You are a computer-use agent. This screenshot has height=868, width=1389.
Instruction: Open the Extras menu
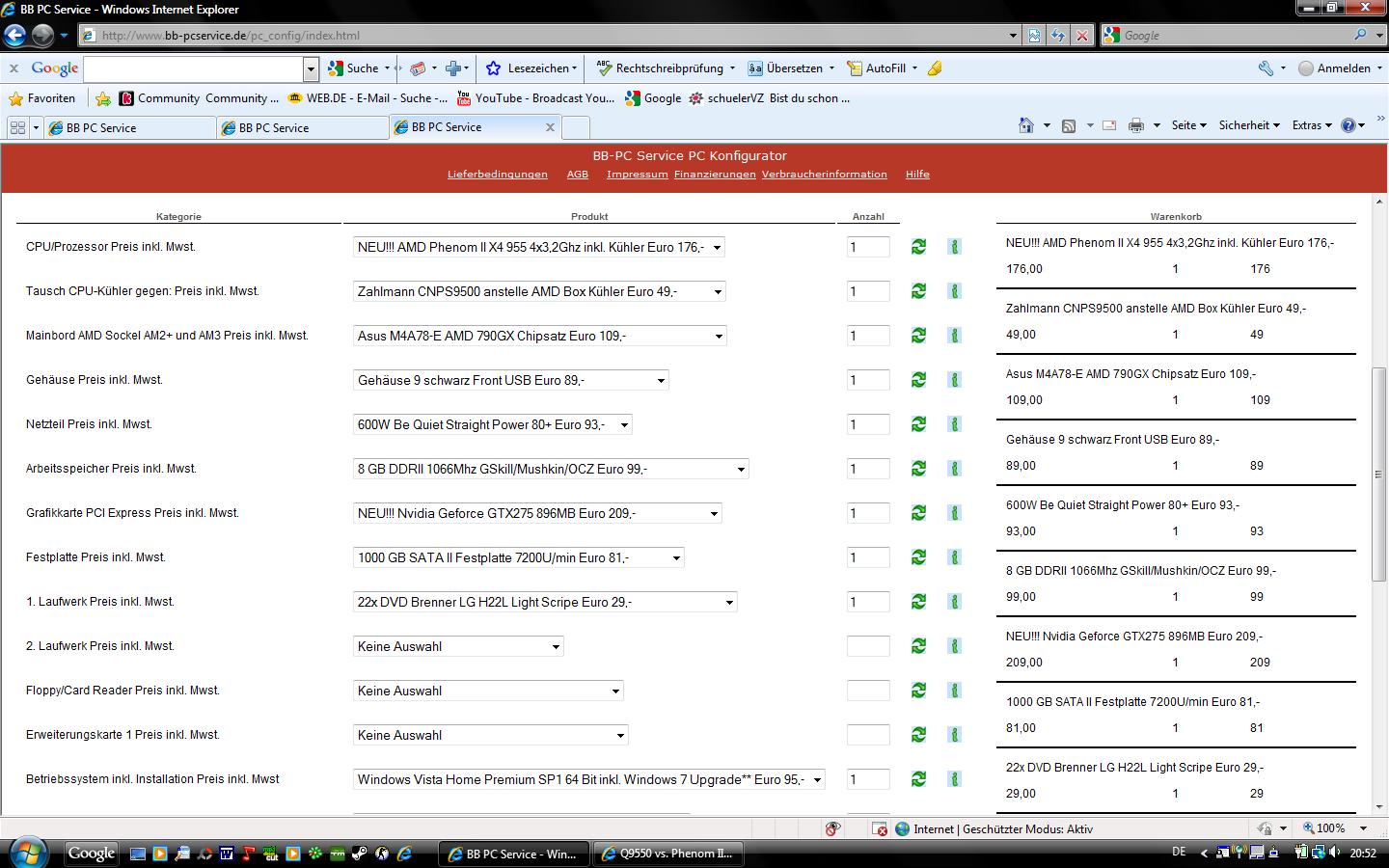point(1312,125)
